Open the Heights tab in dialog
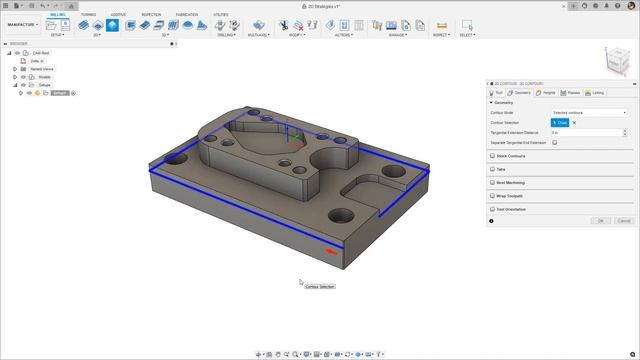The height and width of the screenshot is (360, 640). [545, 93]
